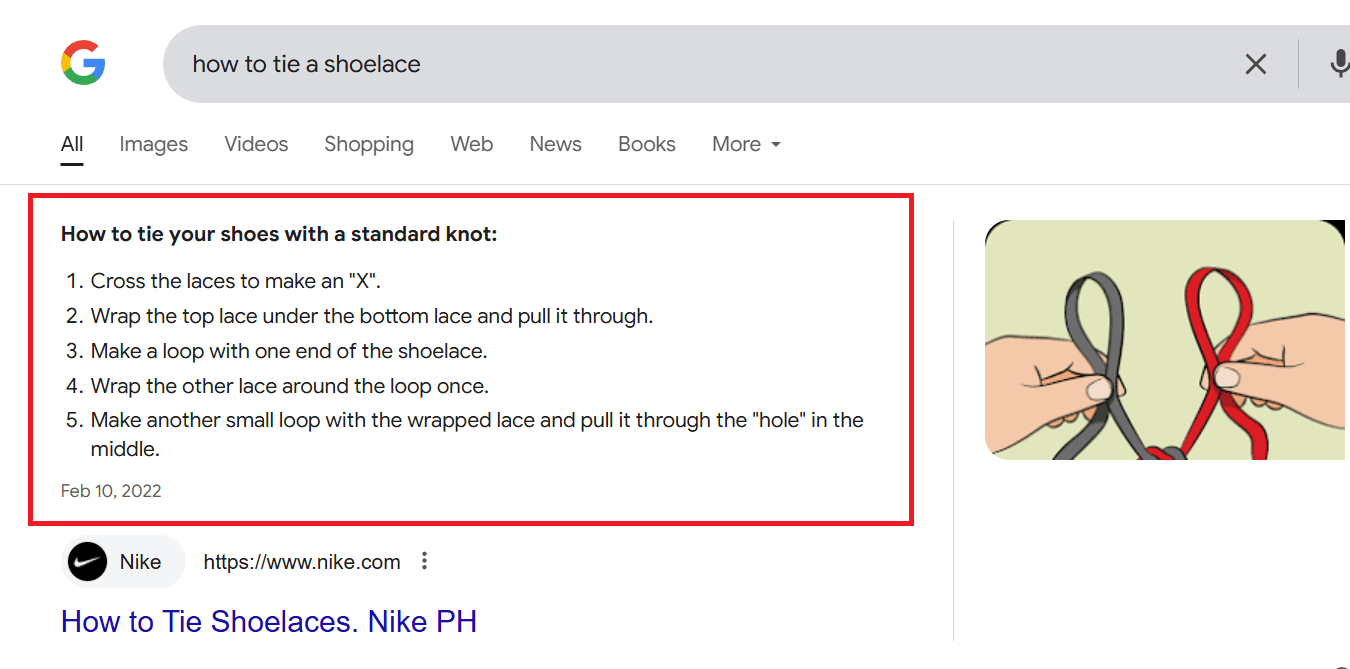This screenshot has height=669, width=1350.
Task: Open the three-dot menu beside nike.com
Action: (x=424, y=561)
